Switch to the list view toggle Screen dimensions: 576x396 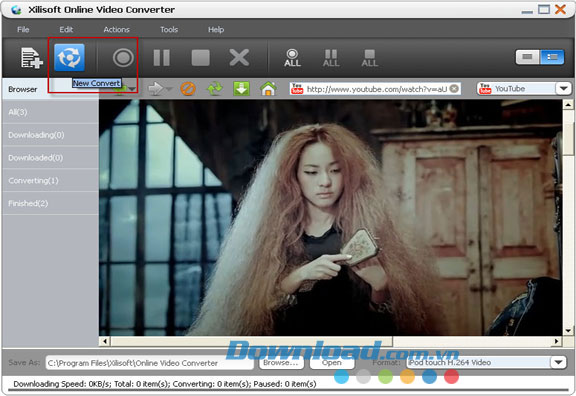click(x=552, y=57)
